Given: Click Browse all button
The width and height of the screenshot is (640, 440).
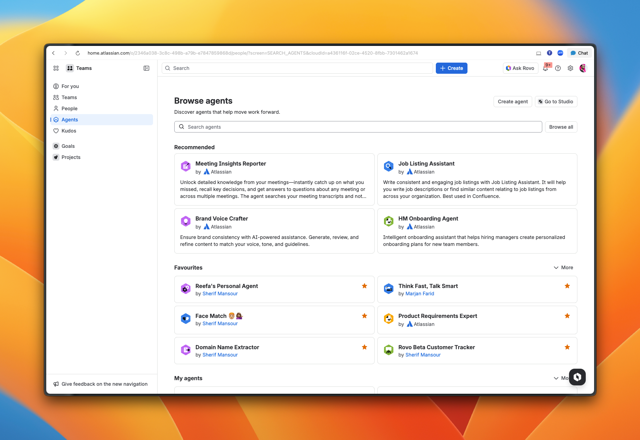Looking at the screenshot, I should 561,127.
